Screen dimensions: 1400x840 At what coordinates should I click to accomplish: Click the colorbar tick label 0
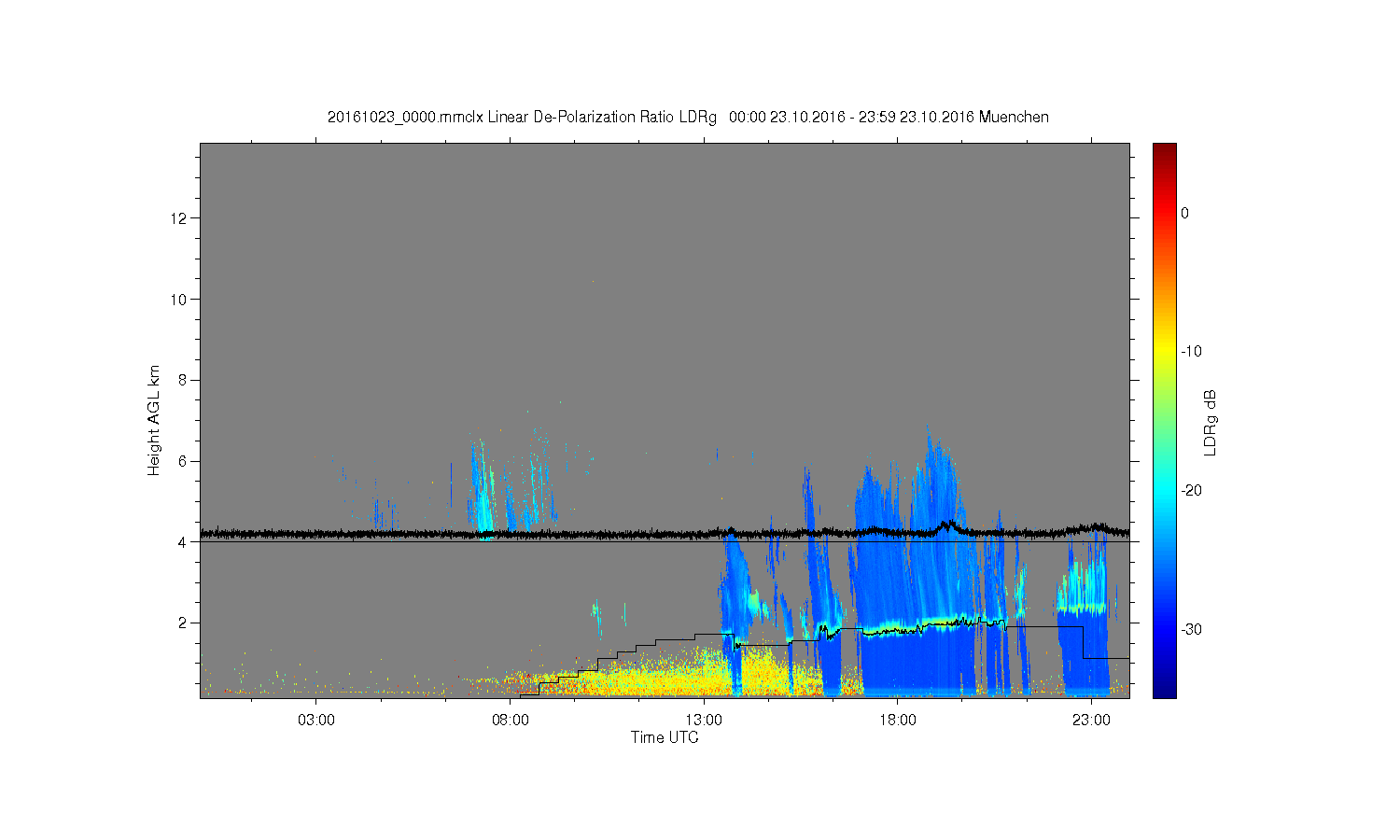1185,213
